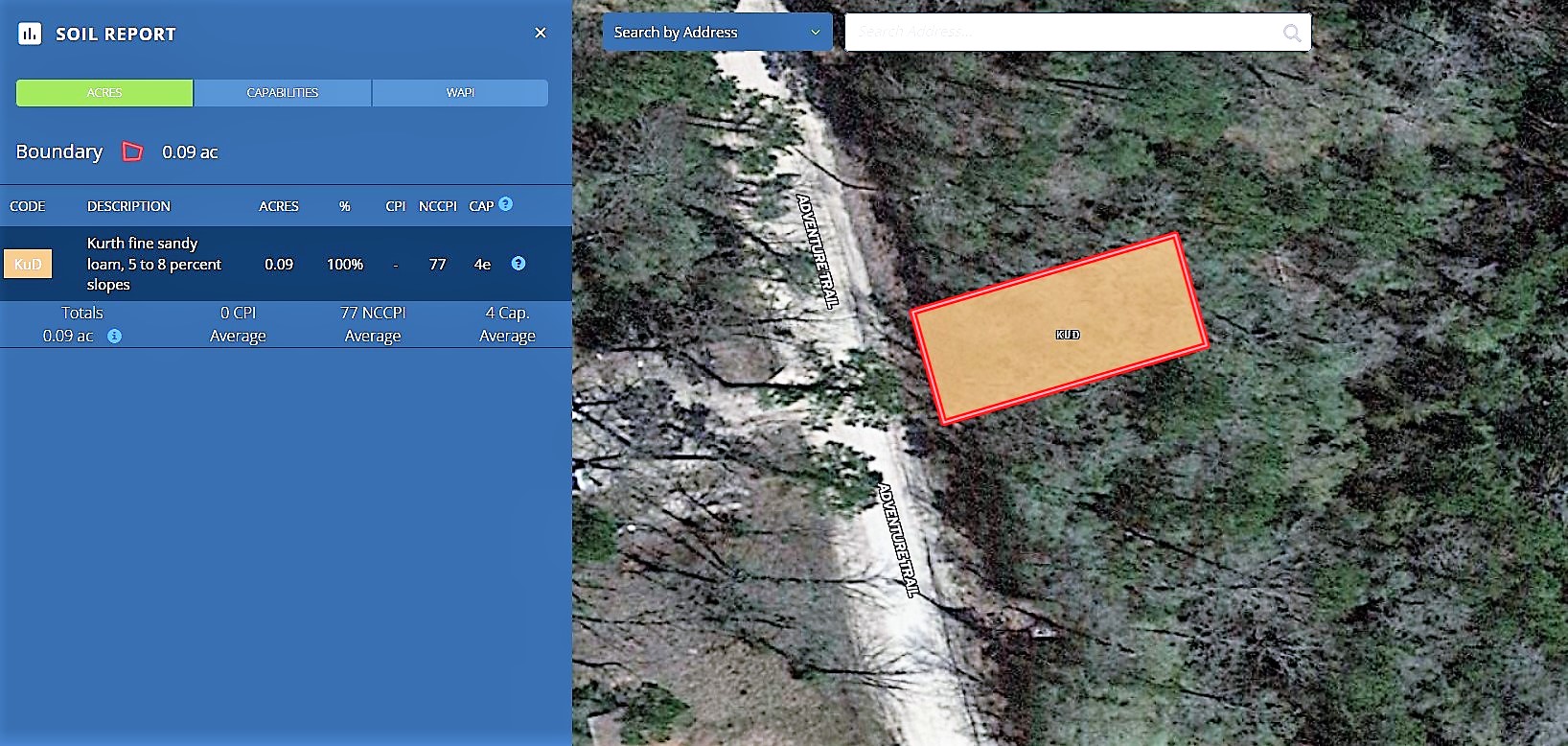Image resolution: width=1568 pixels, height=746 pixels.
Task: Click the help icon in KuD row
Action: pos(519,264)
